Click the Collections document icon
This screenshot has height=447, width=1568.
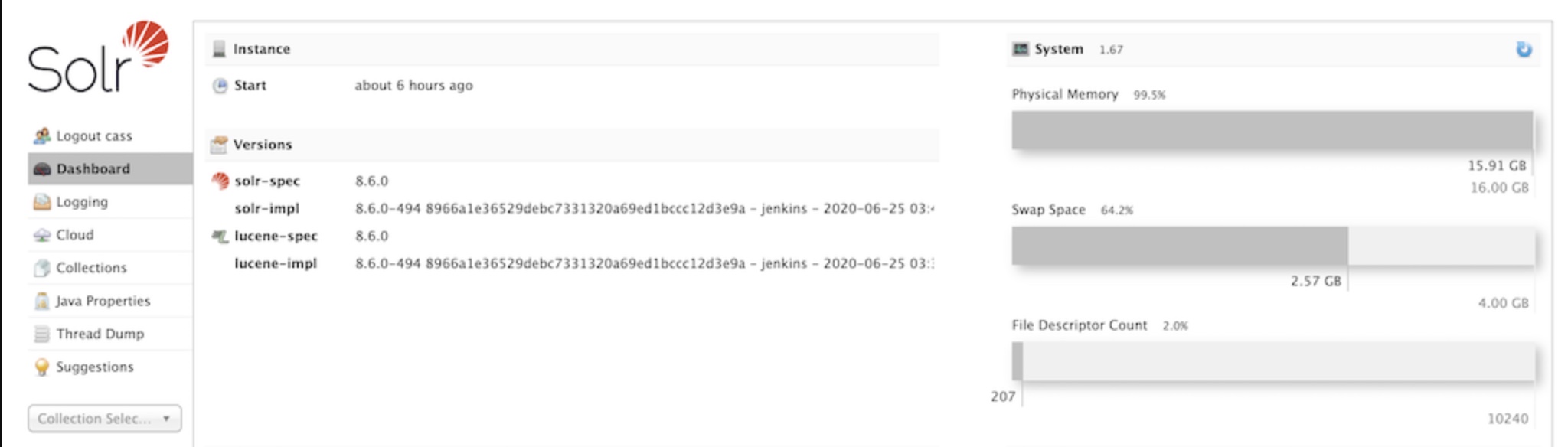click(42, 268)
